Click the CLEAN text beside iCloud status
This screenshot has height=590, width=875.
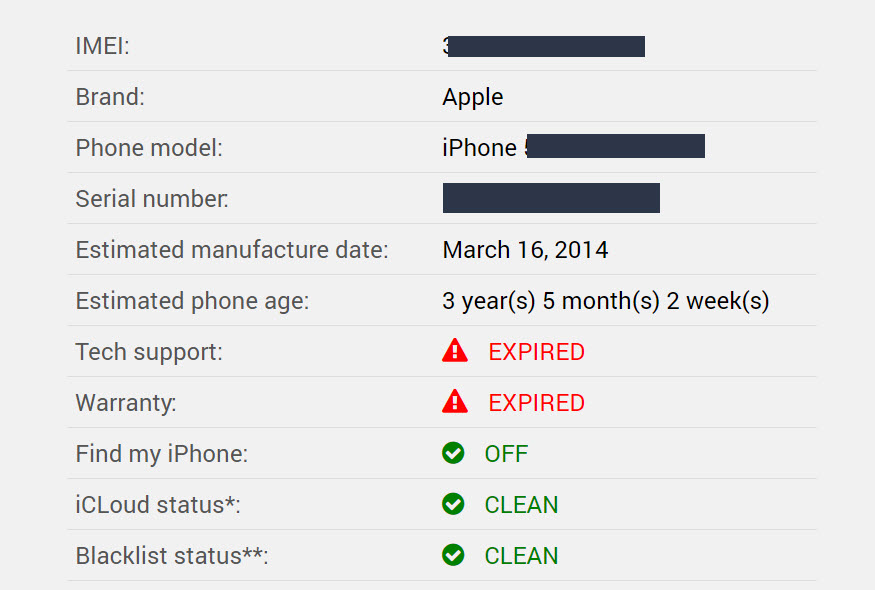pyautogui.click(x=521, y=504)
